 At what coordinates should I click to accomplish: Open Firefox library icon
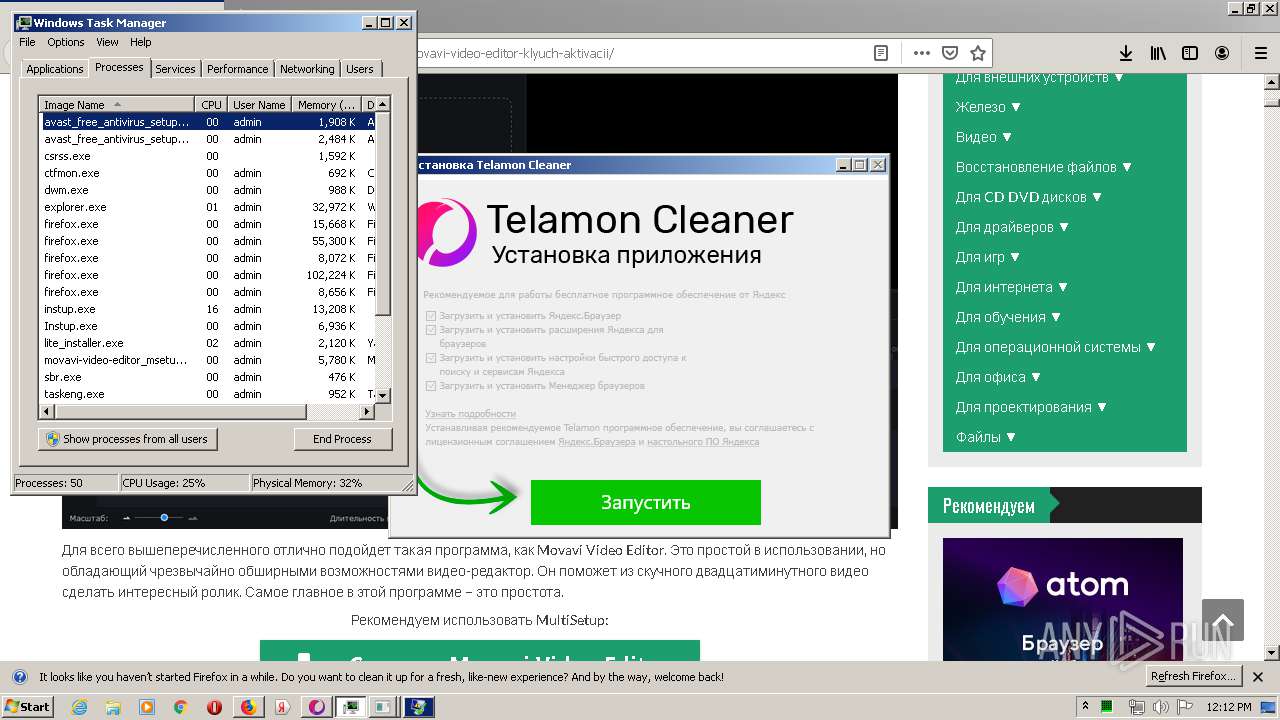pyautogui.click(x=1158, y=53)
